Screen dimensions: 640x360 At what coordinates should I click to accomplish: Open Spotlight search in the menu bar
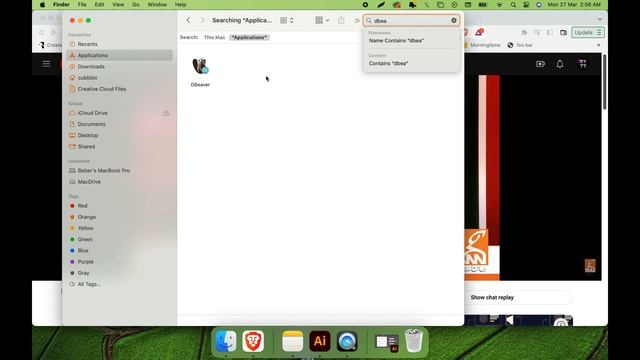point(513,4)
